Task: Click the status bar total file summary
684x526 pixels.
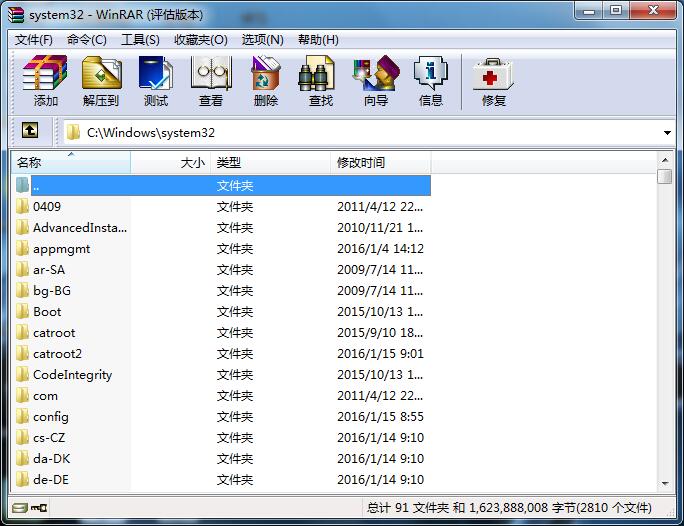Action: point(509,508)
